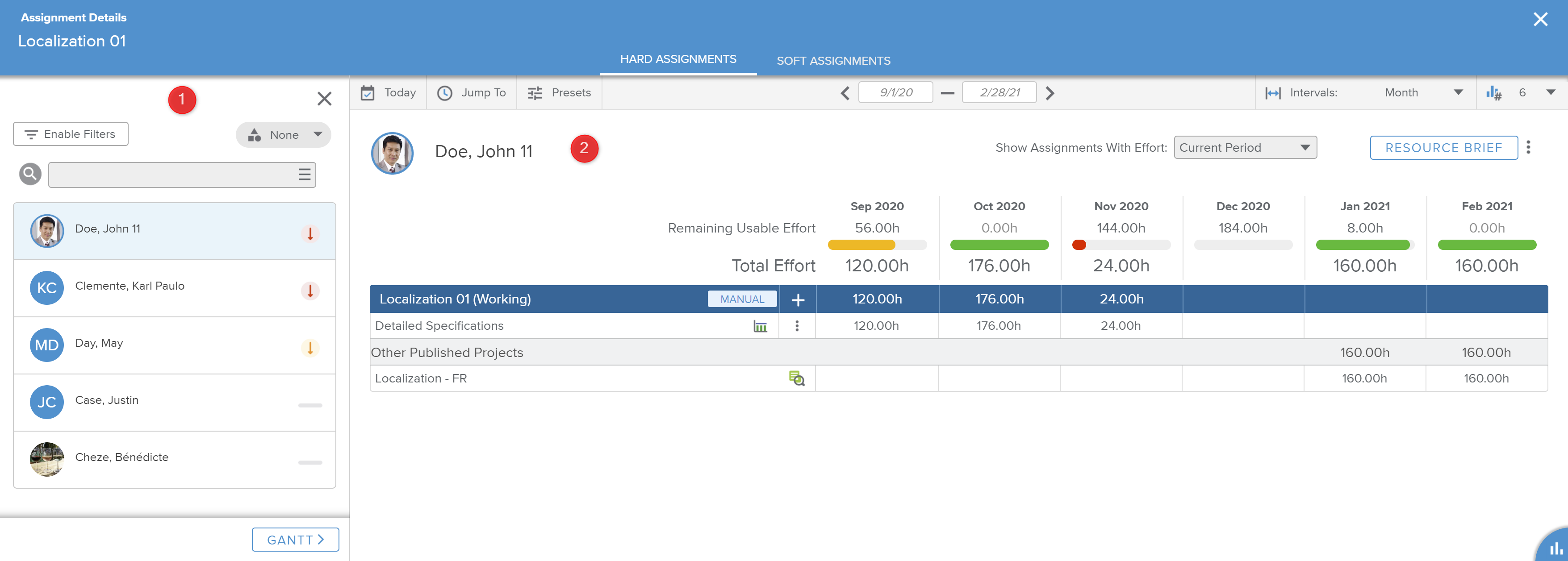
Task: Open Detailed Specifications row kebab menu
Action: coord(797,326)
